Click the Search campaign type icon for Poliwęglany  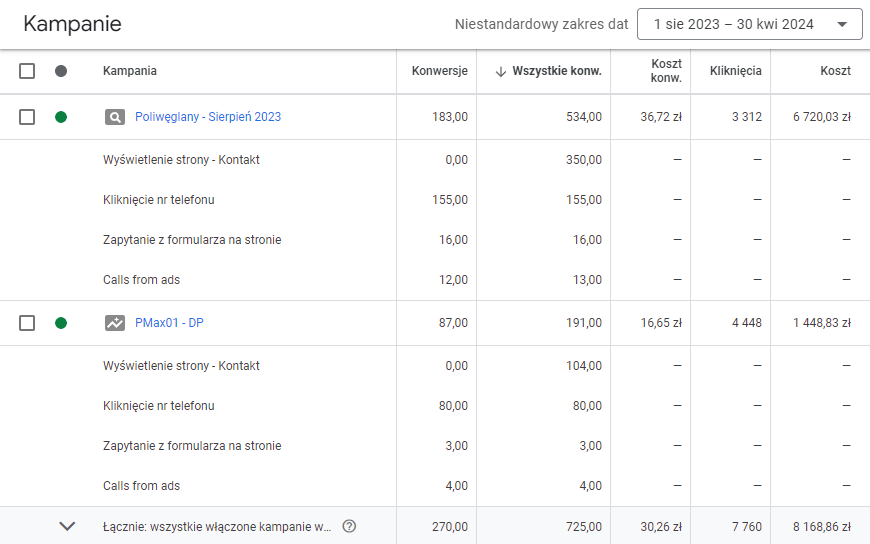115,117
